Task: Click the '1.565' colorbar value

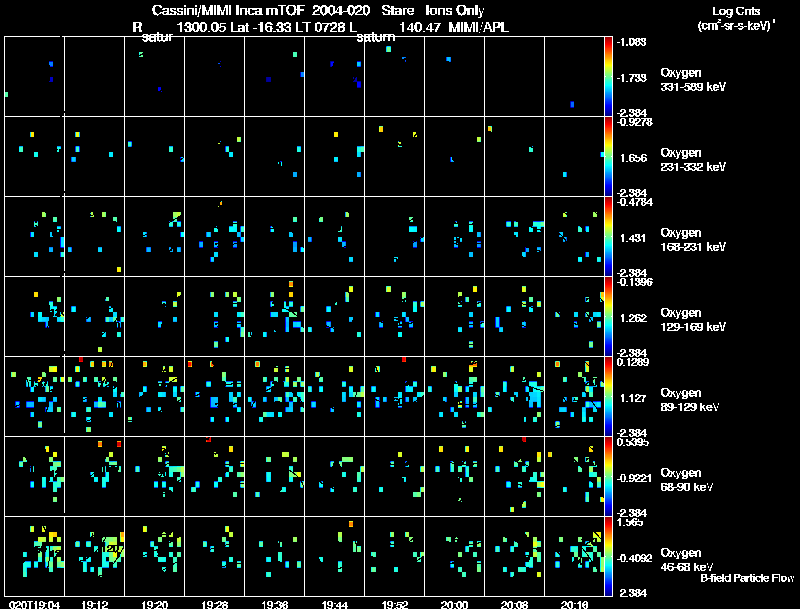Action: coord(630,522)
